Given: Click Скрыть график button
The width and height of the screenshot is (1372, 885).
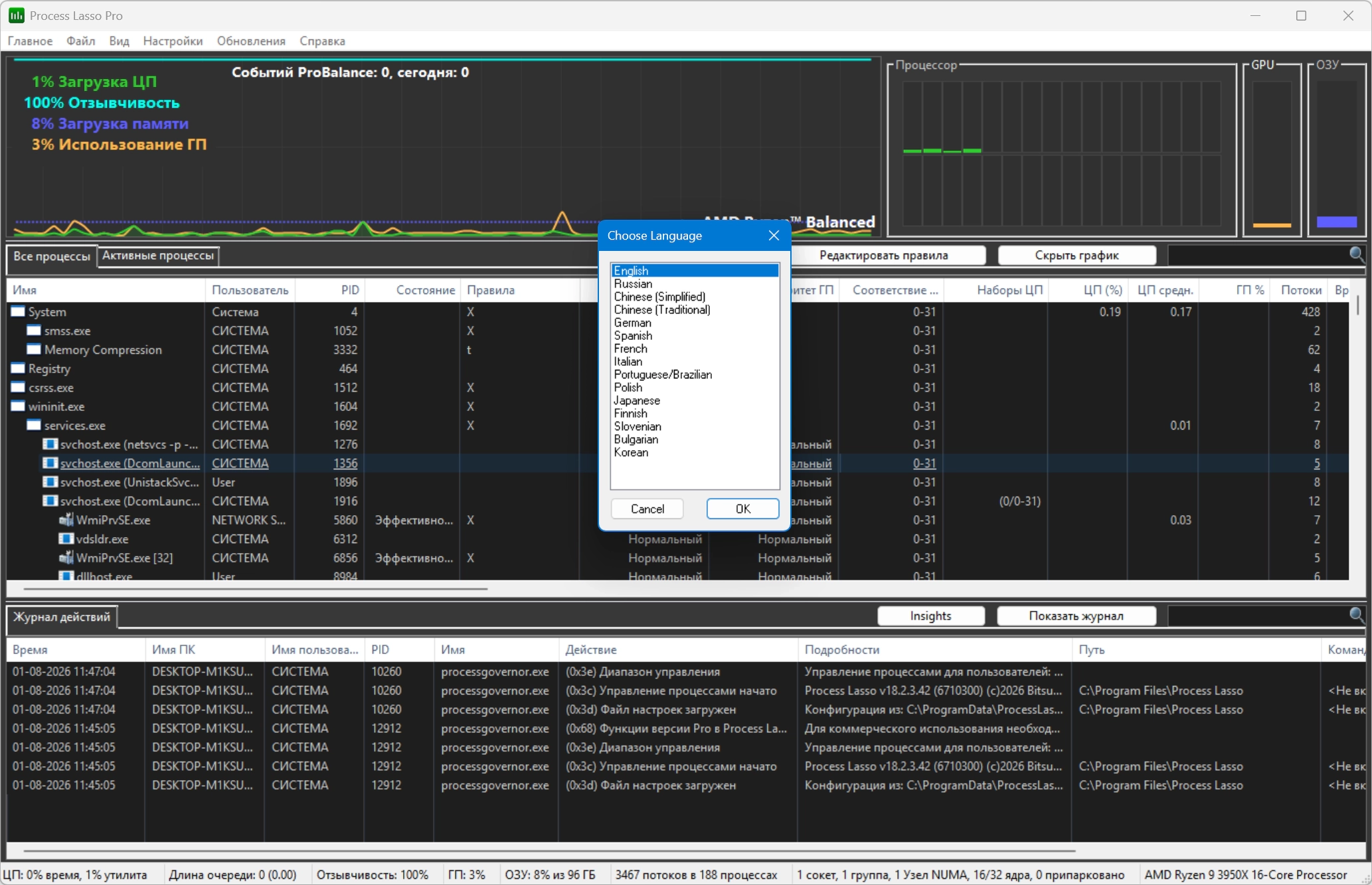Looking at the screenshot, I should [x=1076, y=256].
